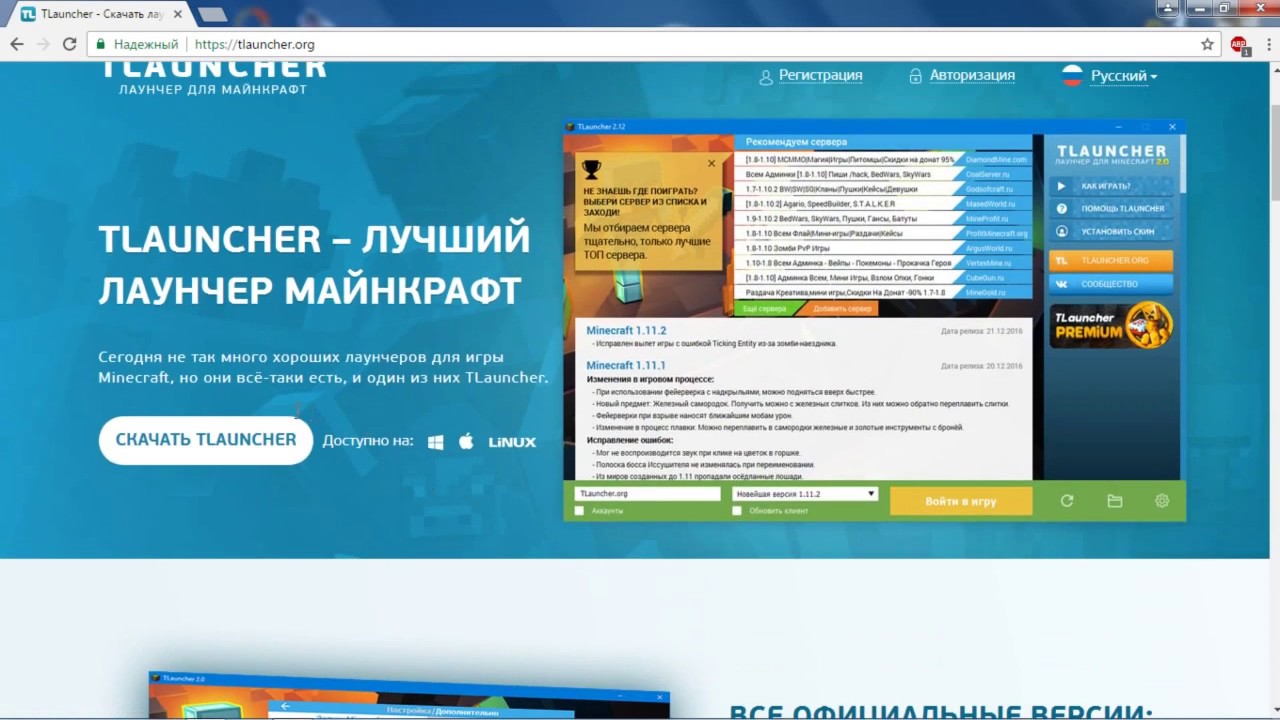Open the Русский language dropdown

pyautogui.click(x=1123, y=76)
